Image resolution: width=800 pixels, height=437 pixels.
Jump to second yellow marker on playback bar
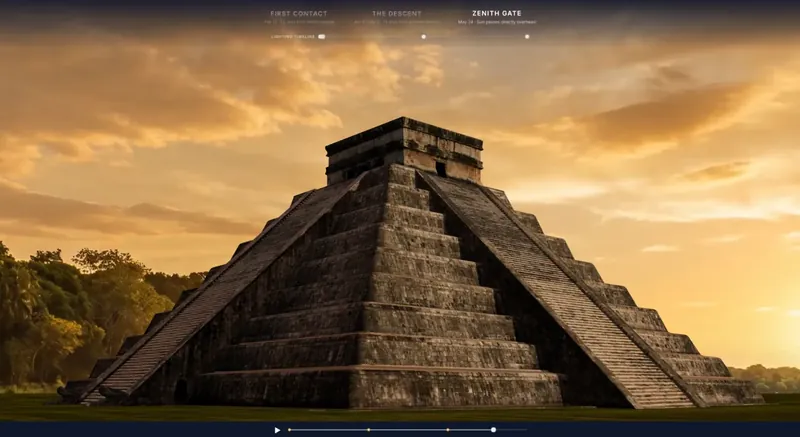[368, 430]
